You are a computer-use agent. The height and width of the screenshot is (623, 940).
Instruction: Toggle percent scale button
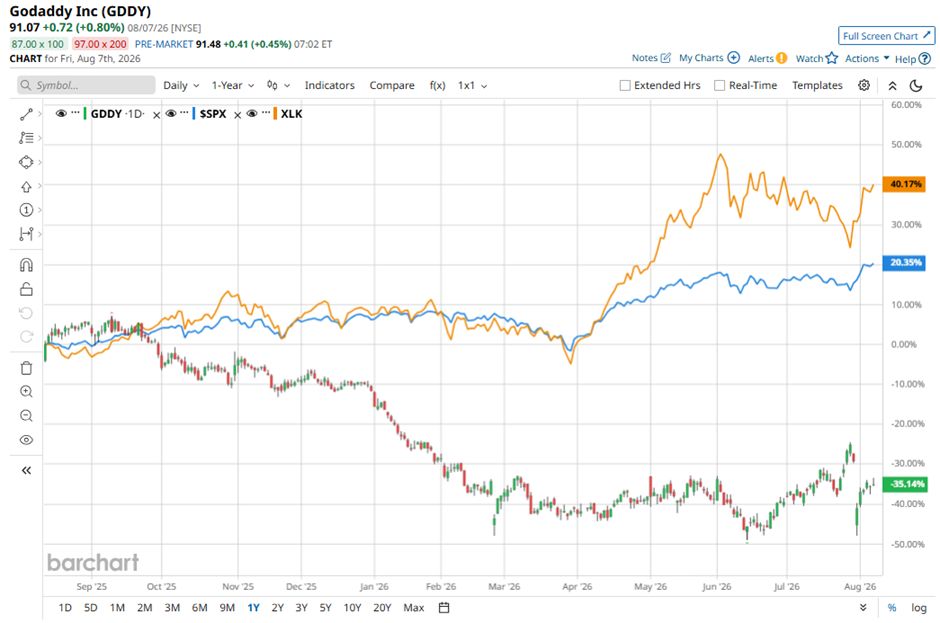tap(892, 607)
